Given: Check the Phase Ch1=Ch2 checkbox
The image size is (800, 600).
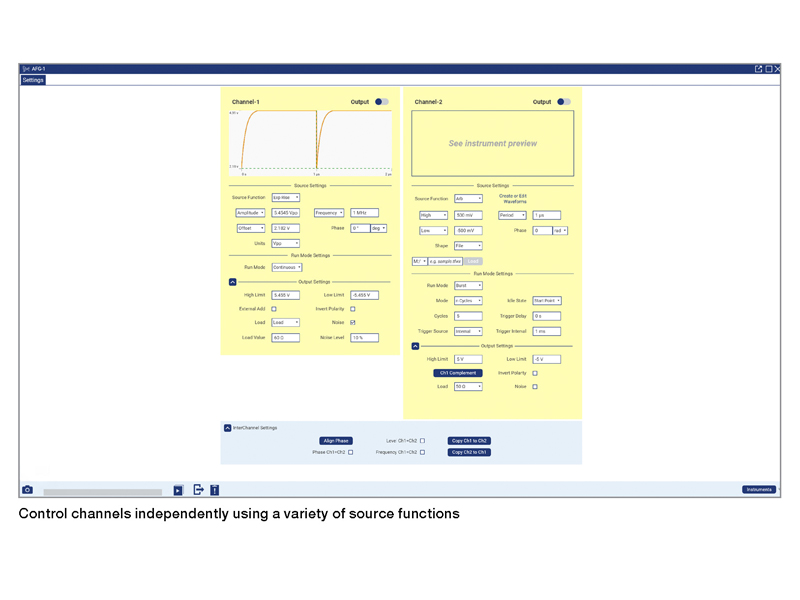Looking at the screenshot, I should click(351, 452).
